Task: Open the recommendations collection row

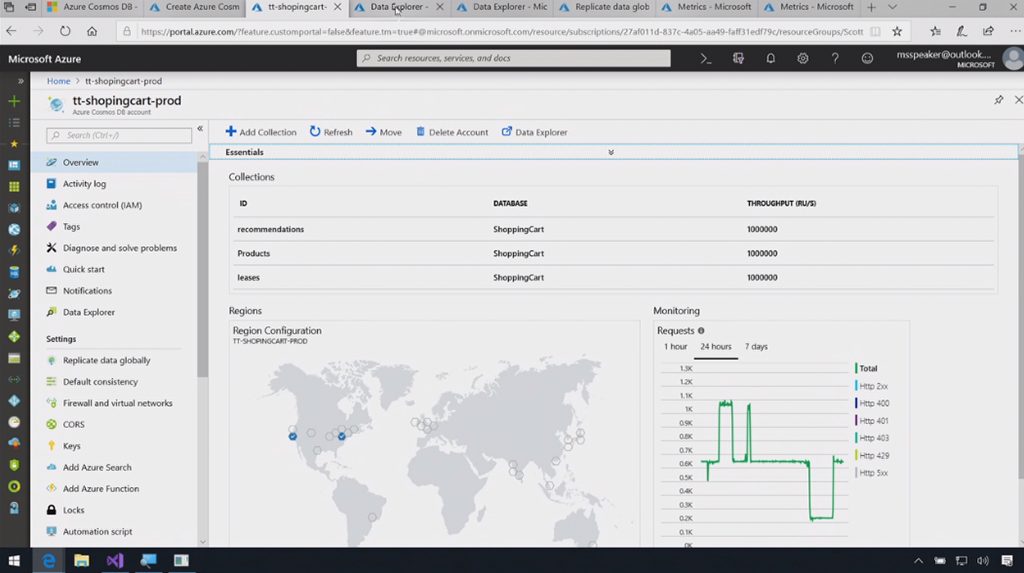Action: point(270,229)
